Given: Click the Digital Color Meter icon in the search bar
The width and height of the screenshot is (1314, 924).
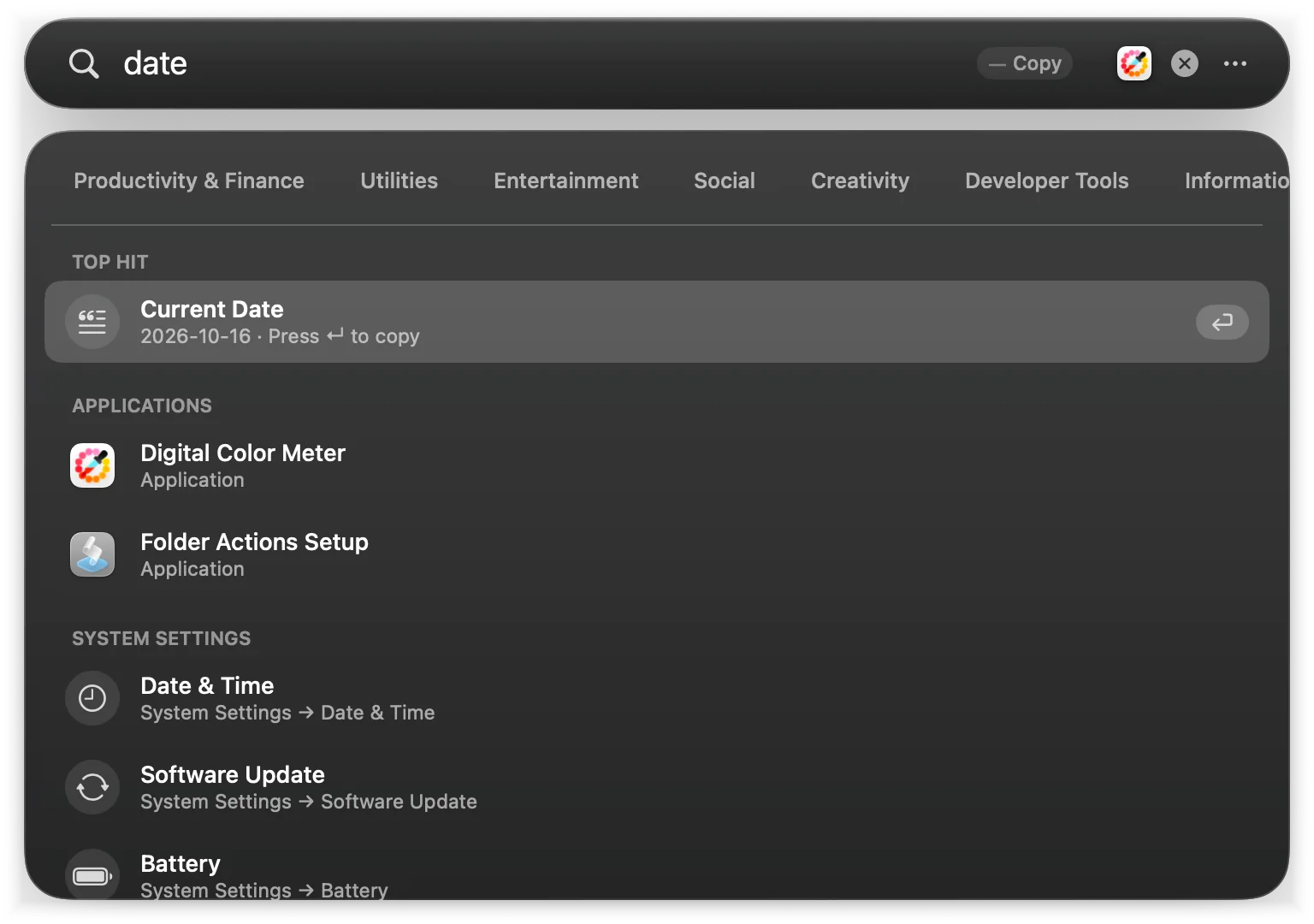Looking at the screenshot, I should point(1134,63).
